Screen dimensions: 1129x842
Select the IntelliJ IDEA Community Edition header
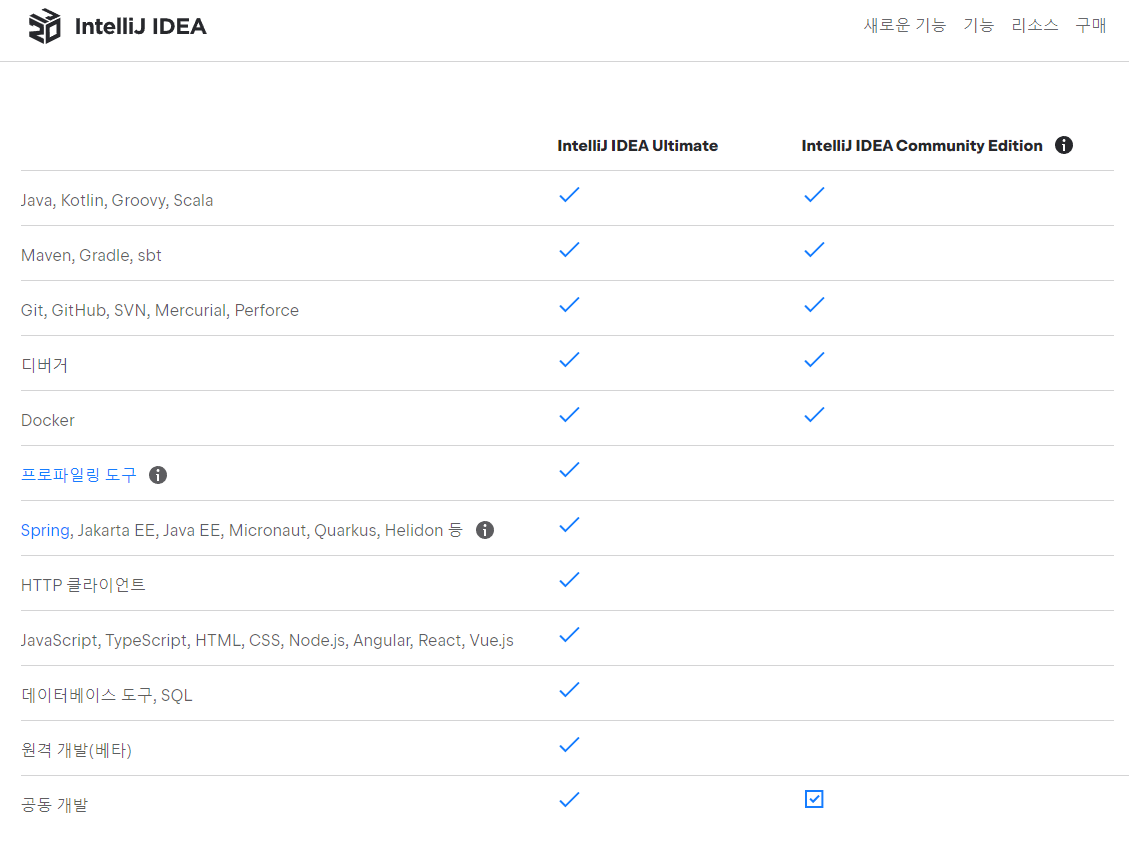pos(922,145)
